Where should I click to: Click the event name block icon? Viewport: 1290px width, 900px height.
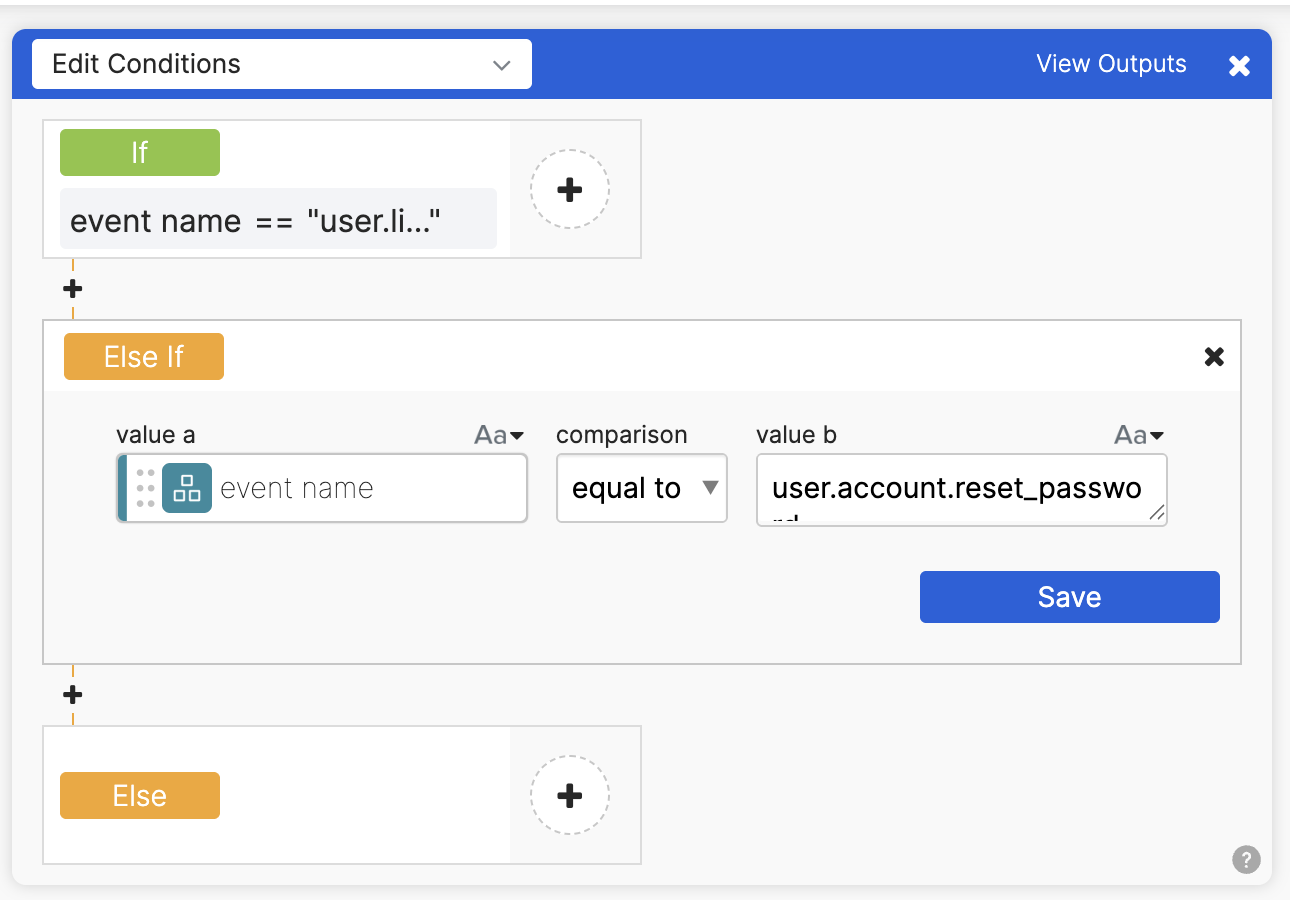pyautogui.click(x=187, y=488)
